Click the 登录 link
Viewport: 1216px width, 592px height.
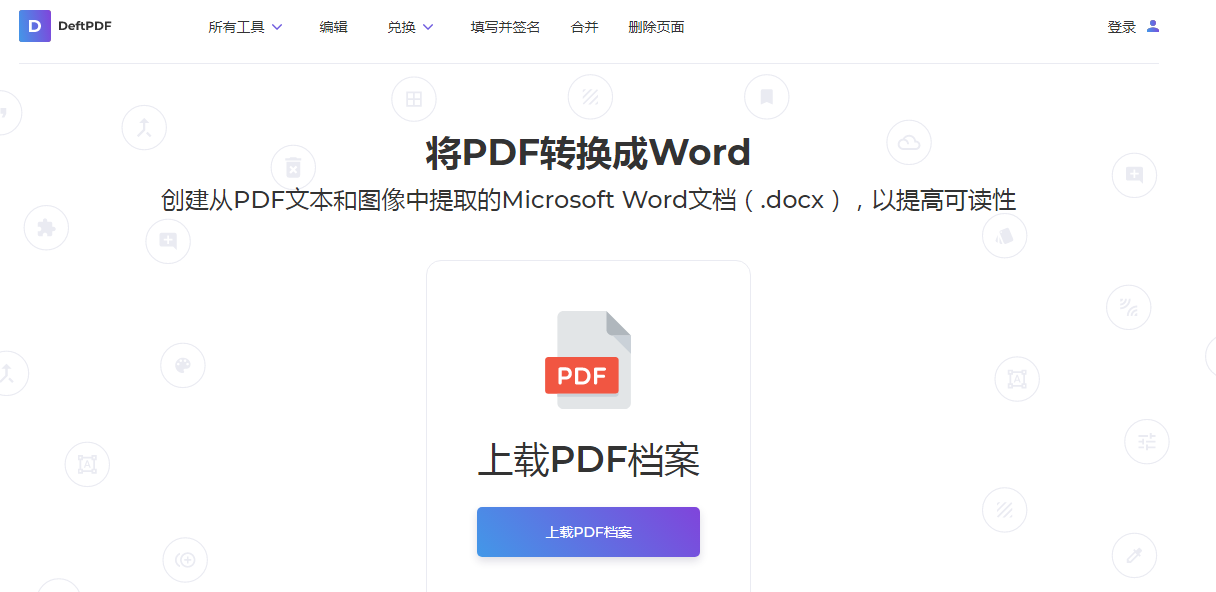coord(1121,27)
